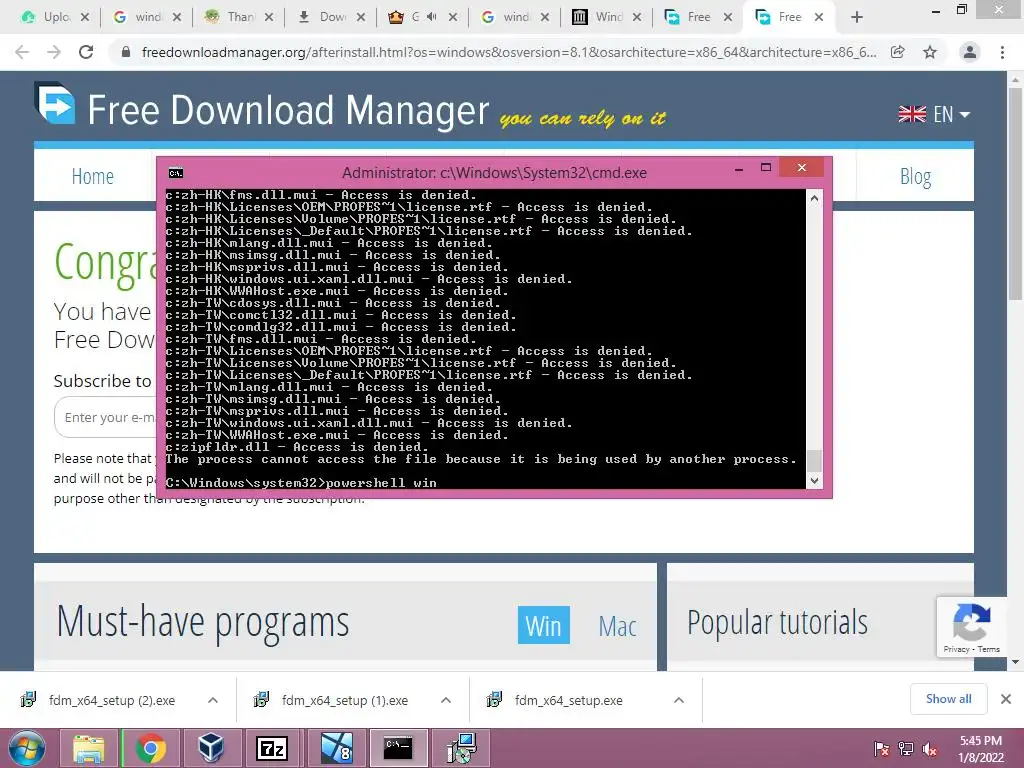This screenshot has height=768, width=1024.
Task: Click the muted volume tray icon
Action: pyautogui.click(x=930, y=749)
